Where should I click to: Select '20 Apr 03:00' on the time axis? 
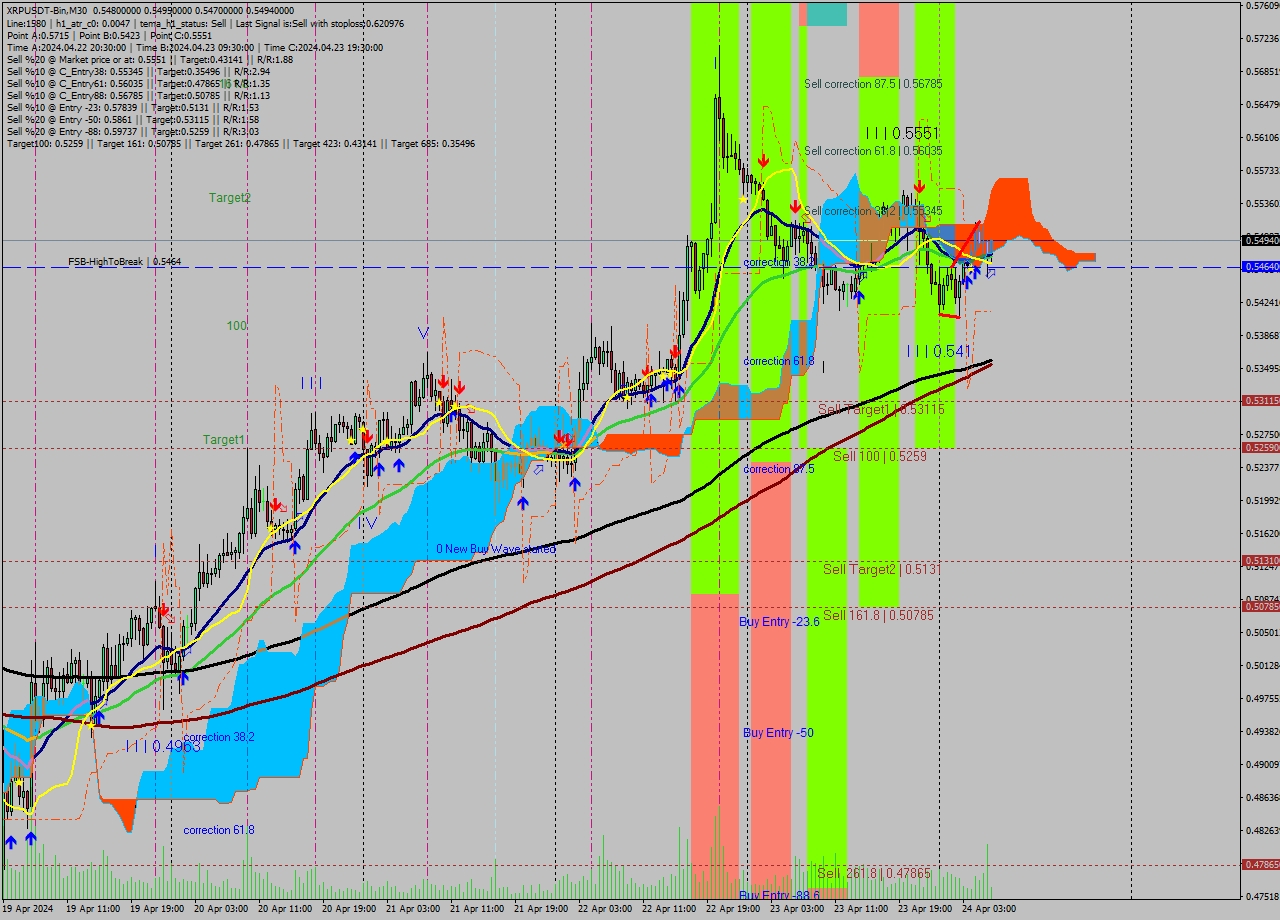point(220,909)
